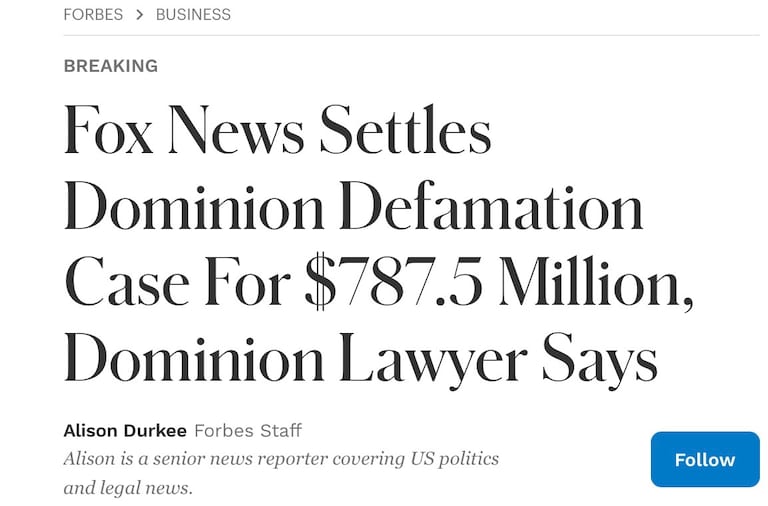This screenshot has width=768, height=506.
Task: Click the FORBES breadcrumb link
Action: [x=90, y=15]
